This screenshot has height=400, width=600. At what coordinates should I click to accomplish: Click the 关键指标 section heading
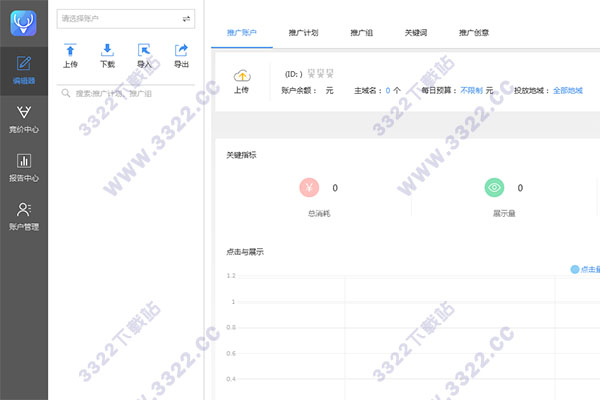tap(241, 155)
